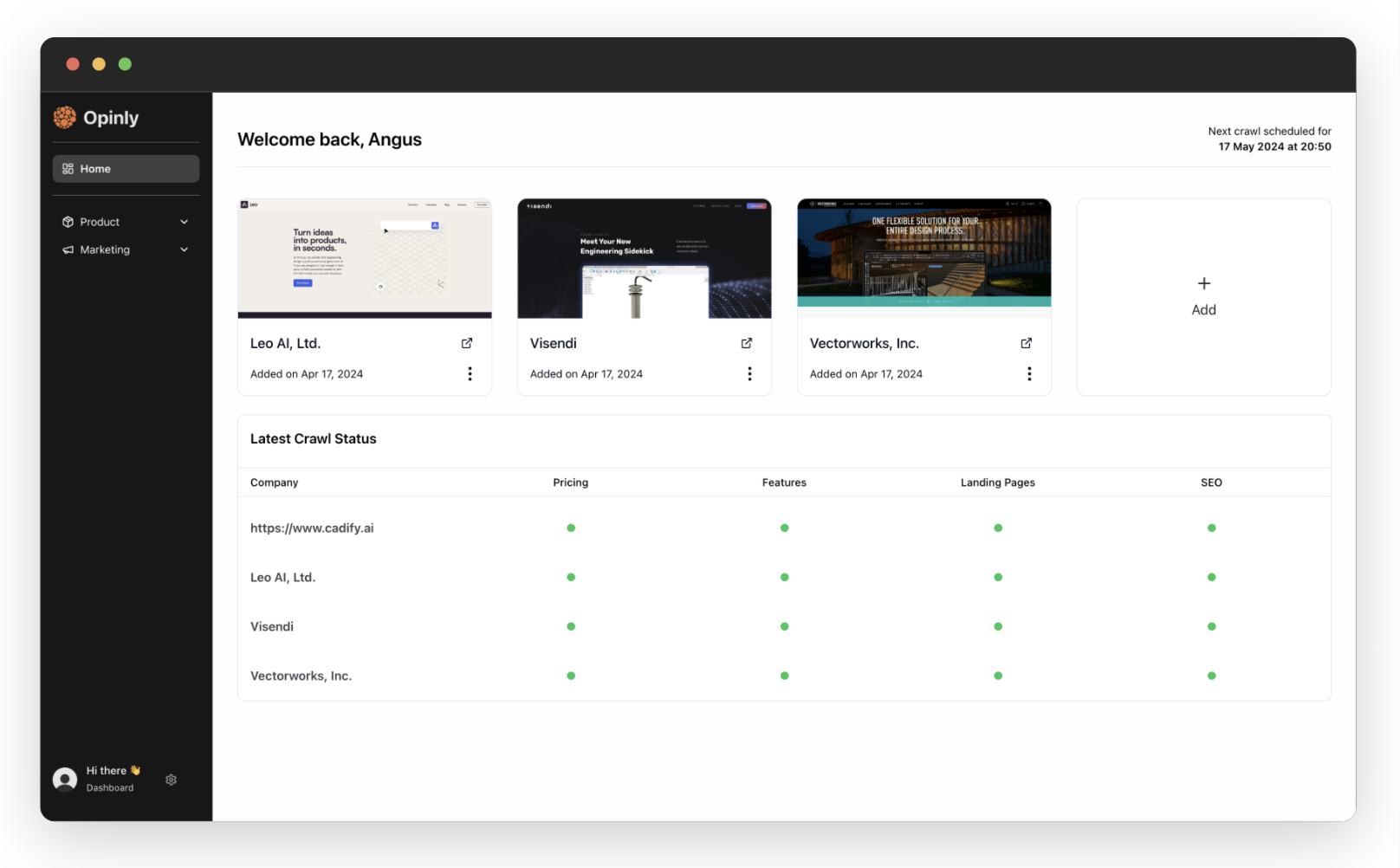Image resolution: width=1400 pixels, height=868 pixels.
Task: Open settings via the gear icon
Action: (x=172, y=780)
